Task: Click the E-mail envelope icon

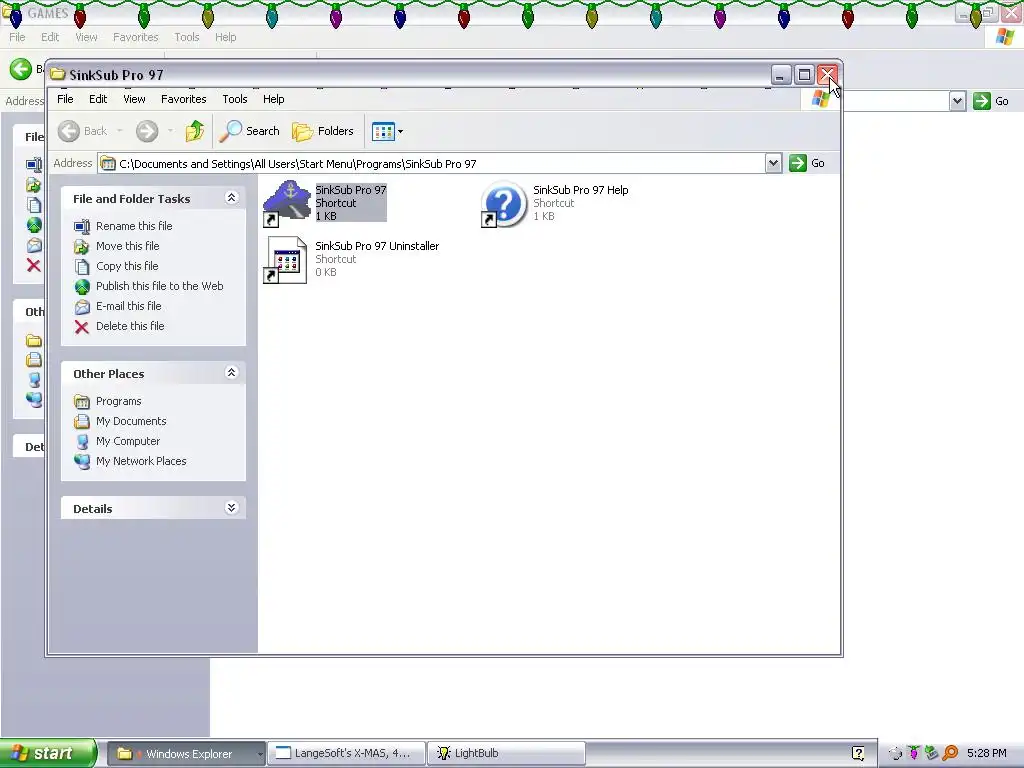Action: [82, 307]
